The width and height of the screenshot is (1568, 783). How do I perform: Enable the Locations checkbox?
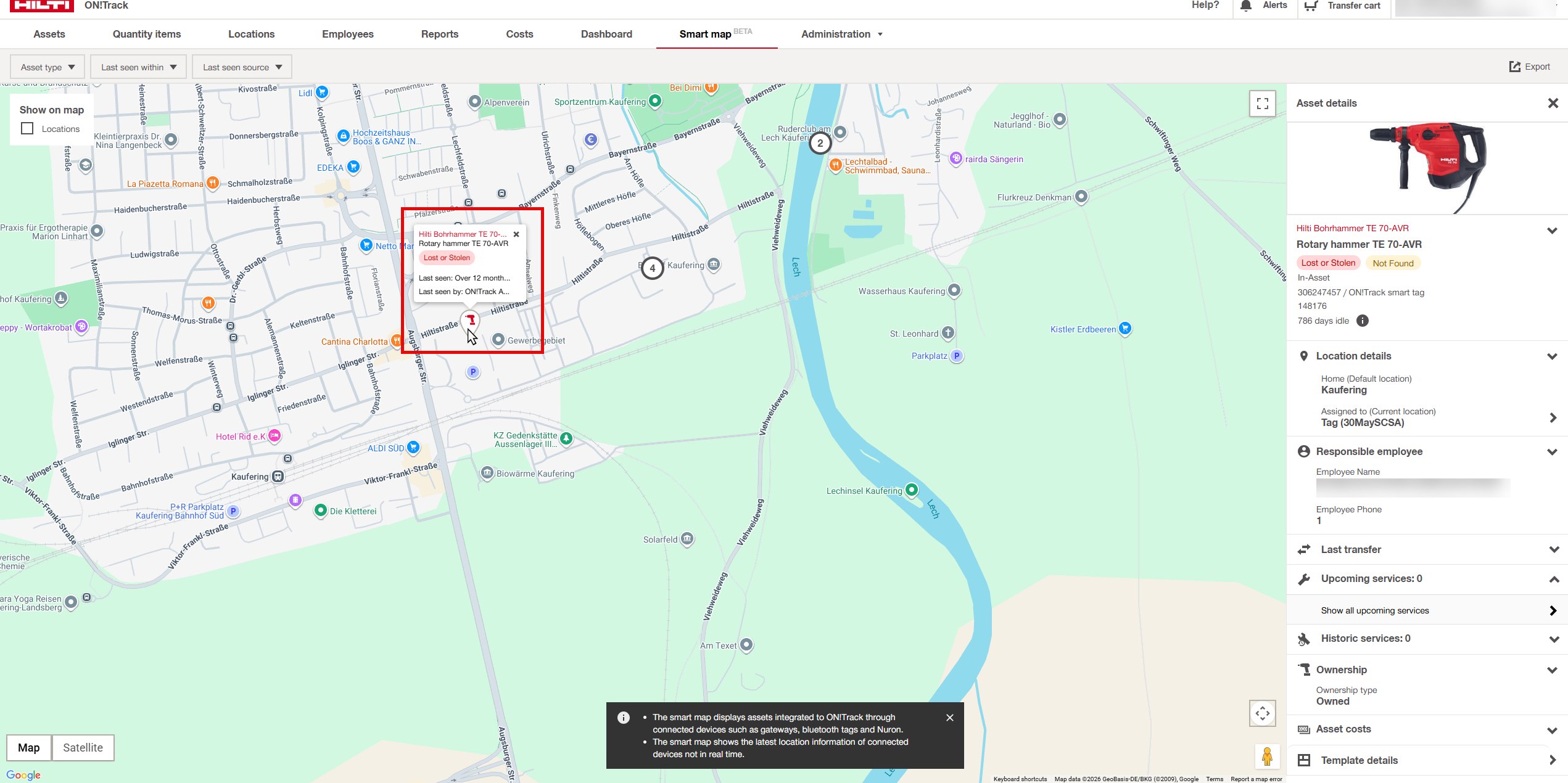[x=27, y=128]
